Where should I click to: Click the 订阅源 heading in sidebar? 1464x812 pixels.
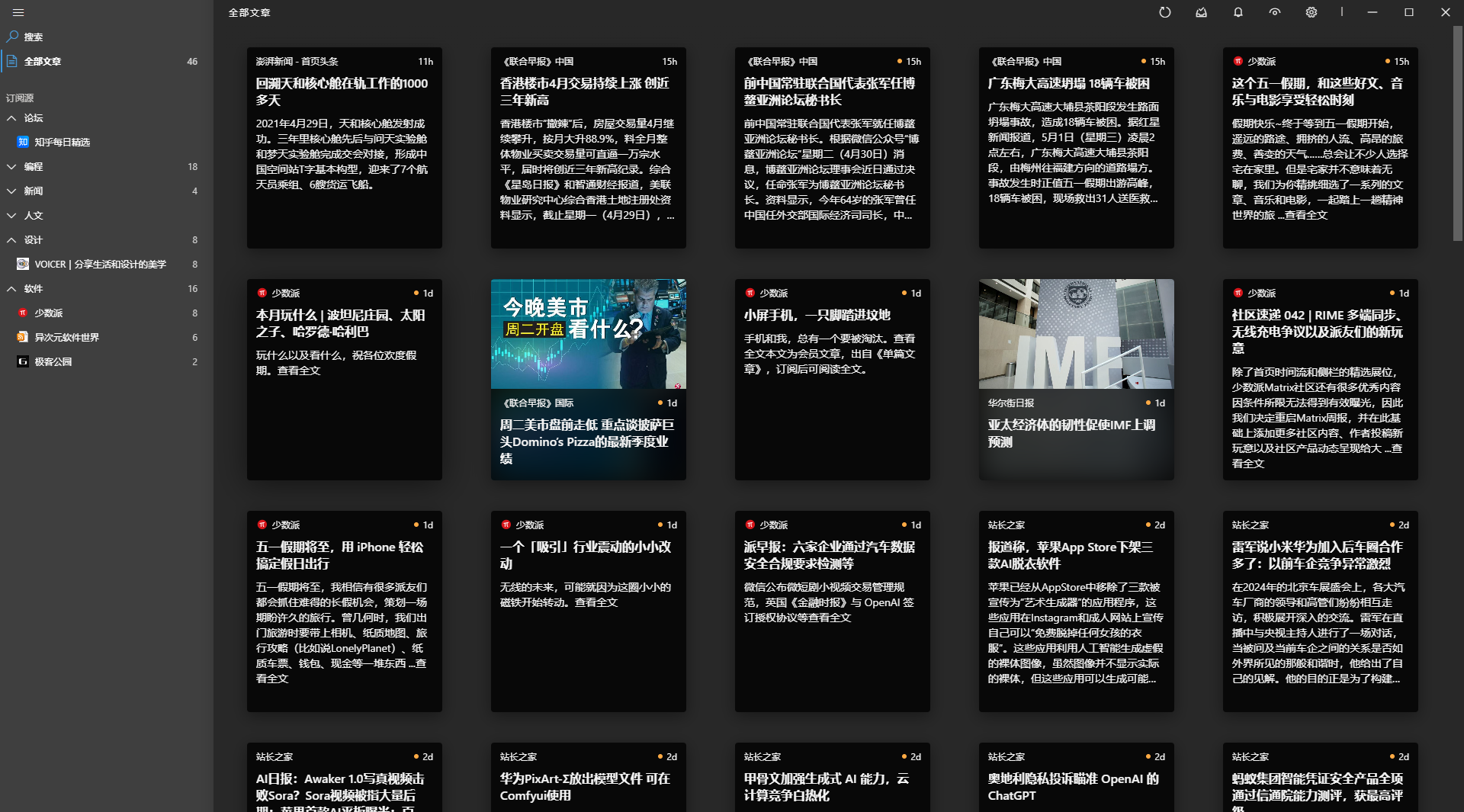click(x=20, y=98)
